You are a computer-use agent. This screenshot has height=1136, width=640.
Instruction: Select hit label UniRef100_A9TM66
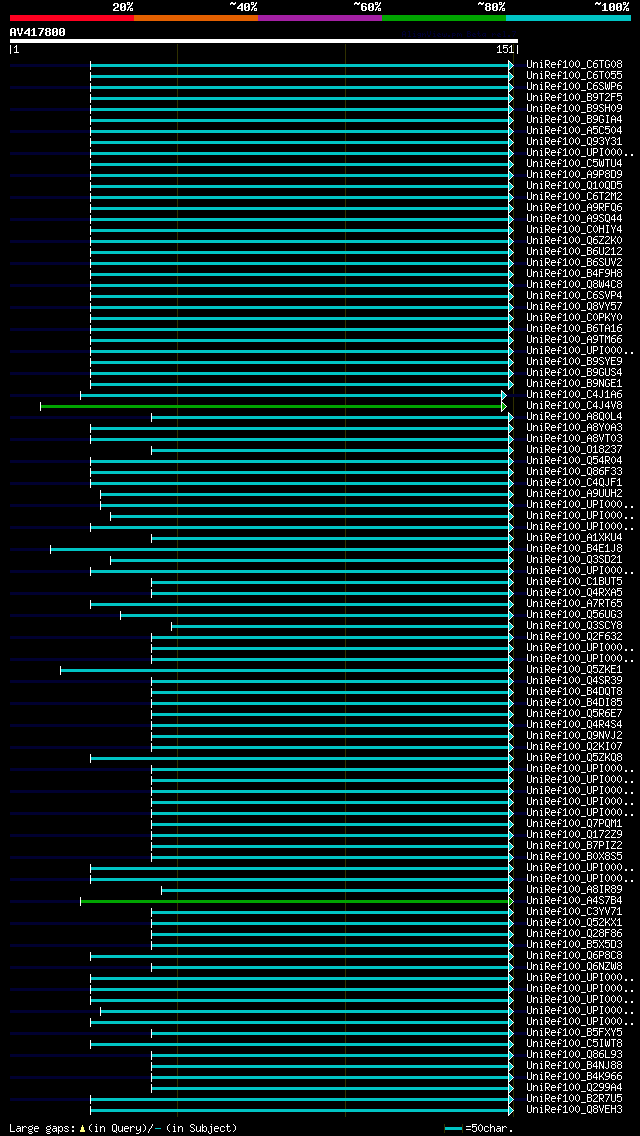click(x=574, y=340)
